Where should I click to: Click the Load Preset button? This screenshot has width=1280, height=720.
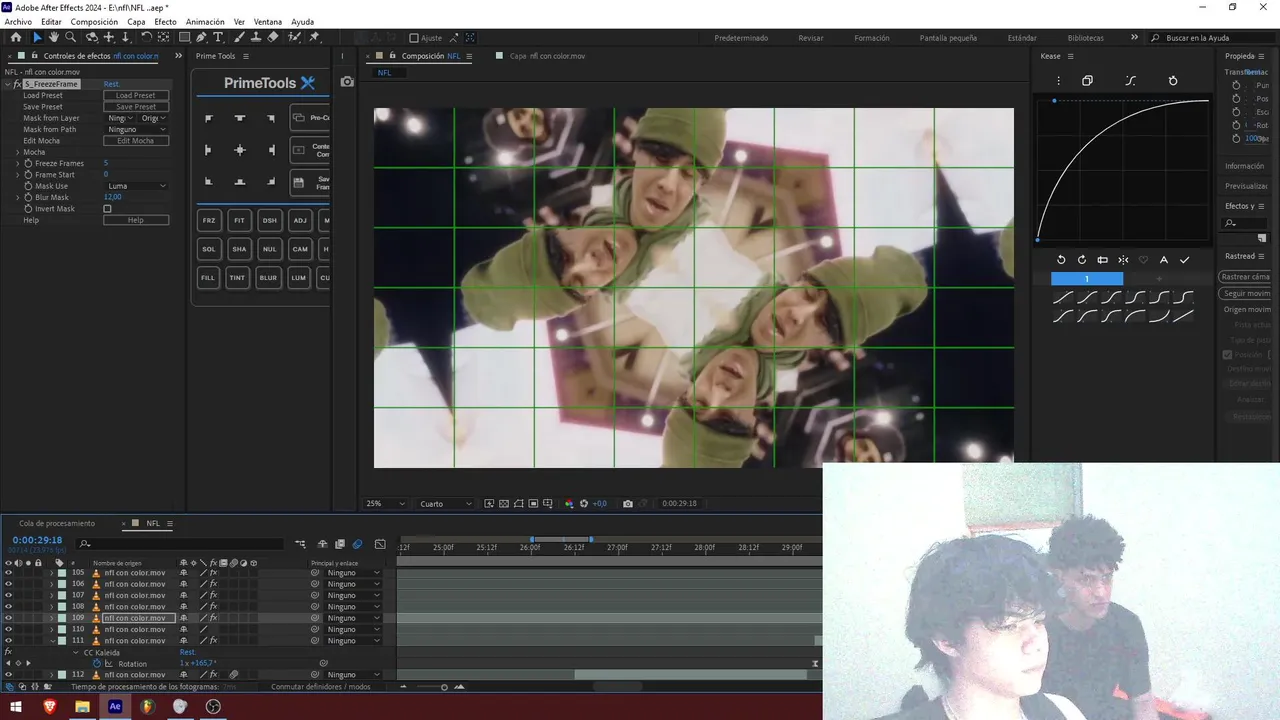point(136,96)
